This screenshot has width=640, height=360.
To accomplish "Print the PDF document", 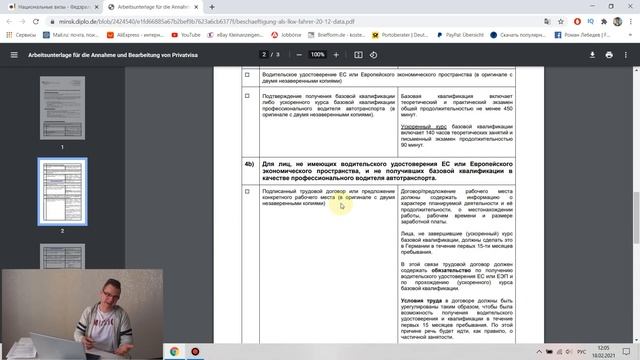I will 609,55.
